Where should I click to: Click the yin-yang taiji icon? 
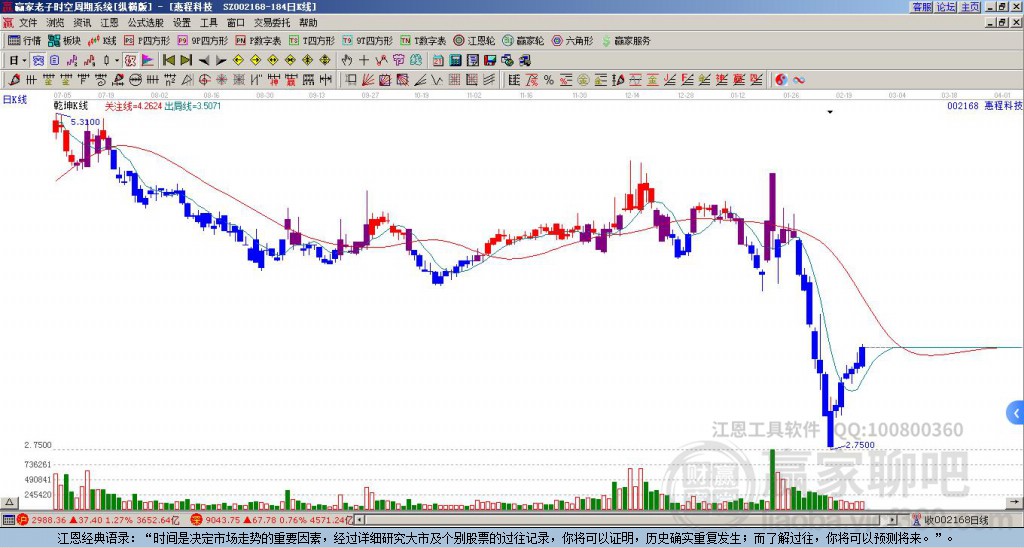click(781, 80)
